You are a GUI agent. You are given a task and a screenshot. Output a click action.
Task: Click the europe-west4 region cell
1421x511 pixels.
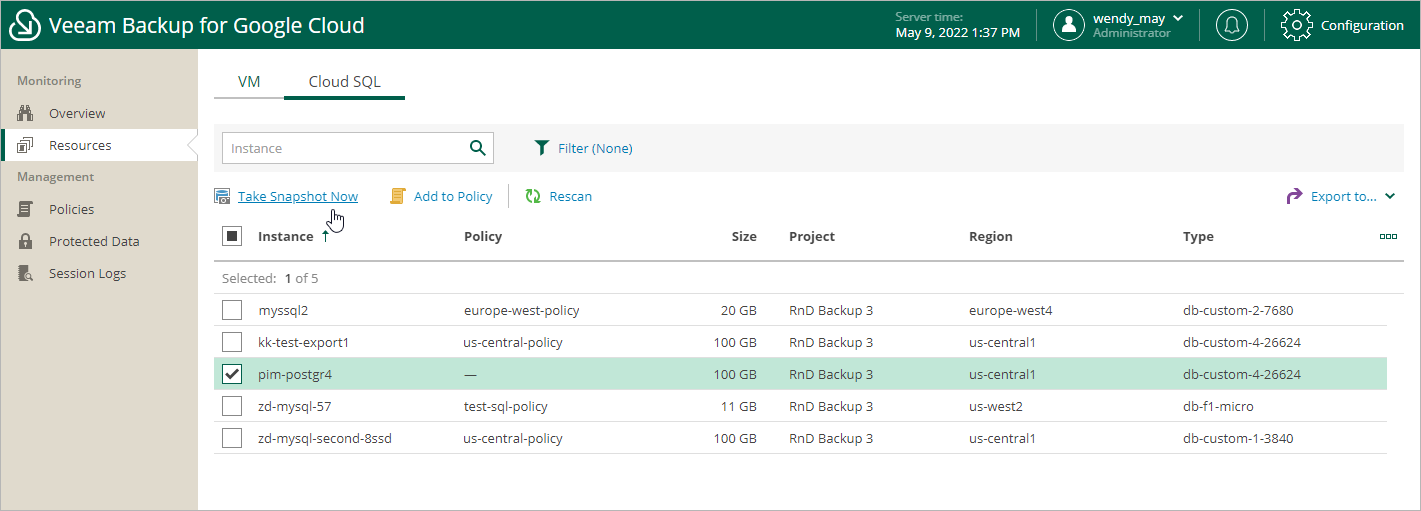click(1011, 310)
